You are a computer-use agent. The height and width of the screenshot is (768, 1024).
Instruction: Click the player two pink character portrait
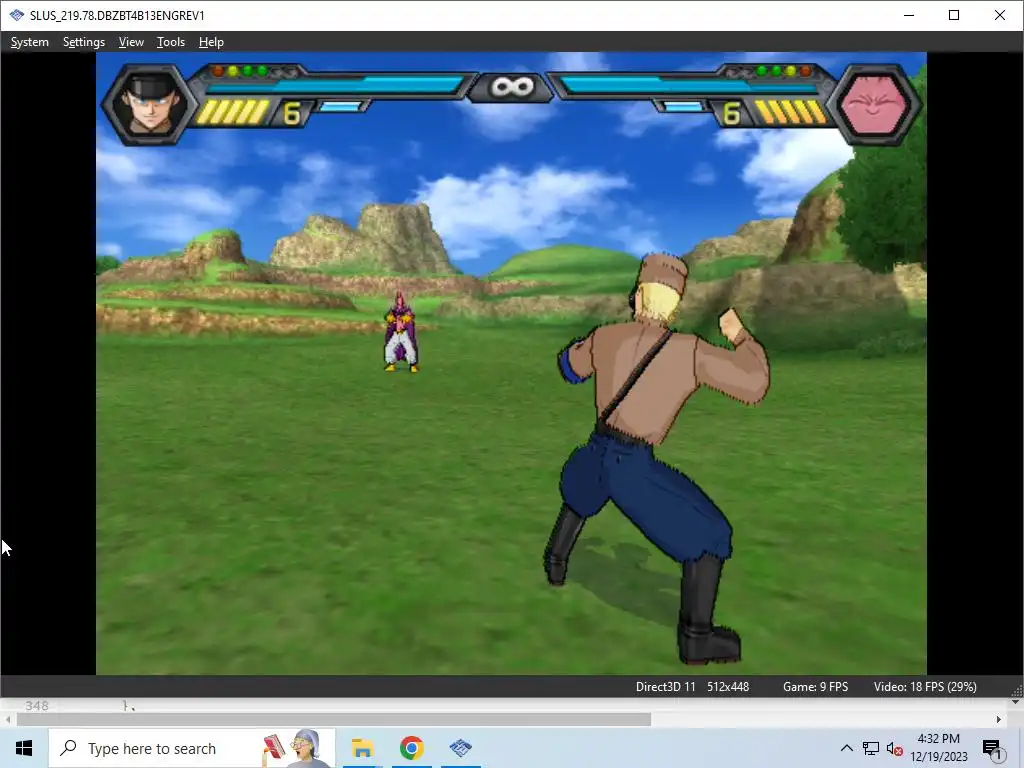[875, 104]
